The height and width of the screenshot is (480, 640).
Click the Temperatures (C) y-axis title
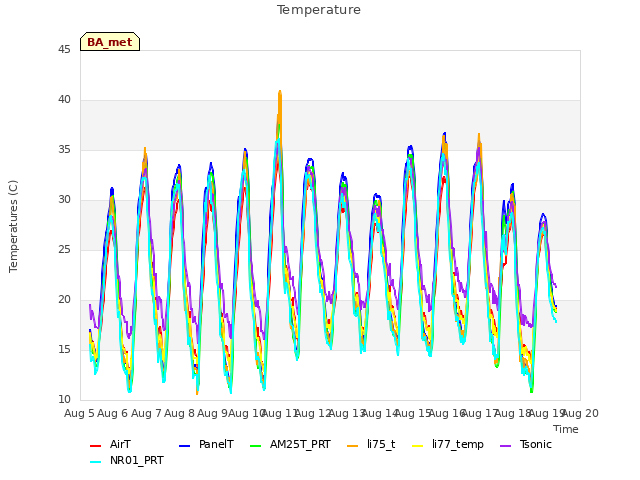pos(13,226)
